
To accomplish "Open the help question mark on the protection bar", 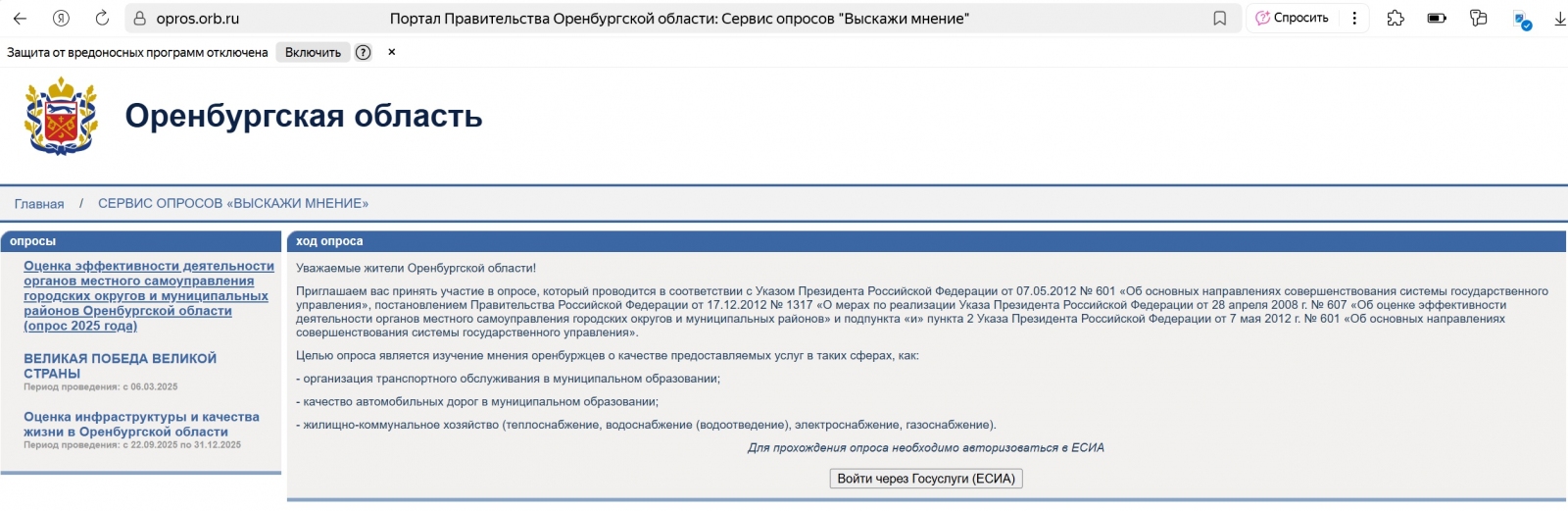I will tap(364, 53).
